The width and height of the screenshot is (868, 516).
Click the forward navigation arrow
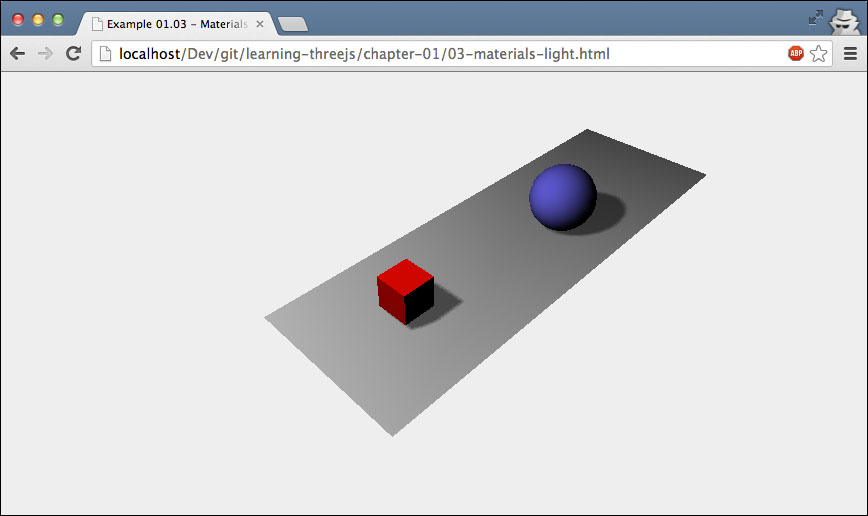pos(45,54)
